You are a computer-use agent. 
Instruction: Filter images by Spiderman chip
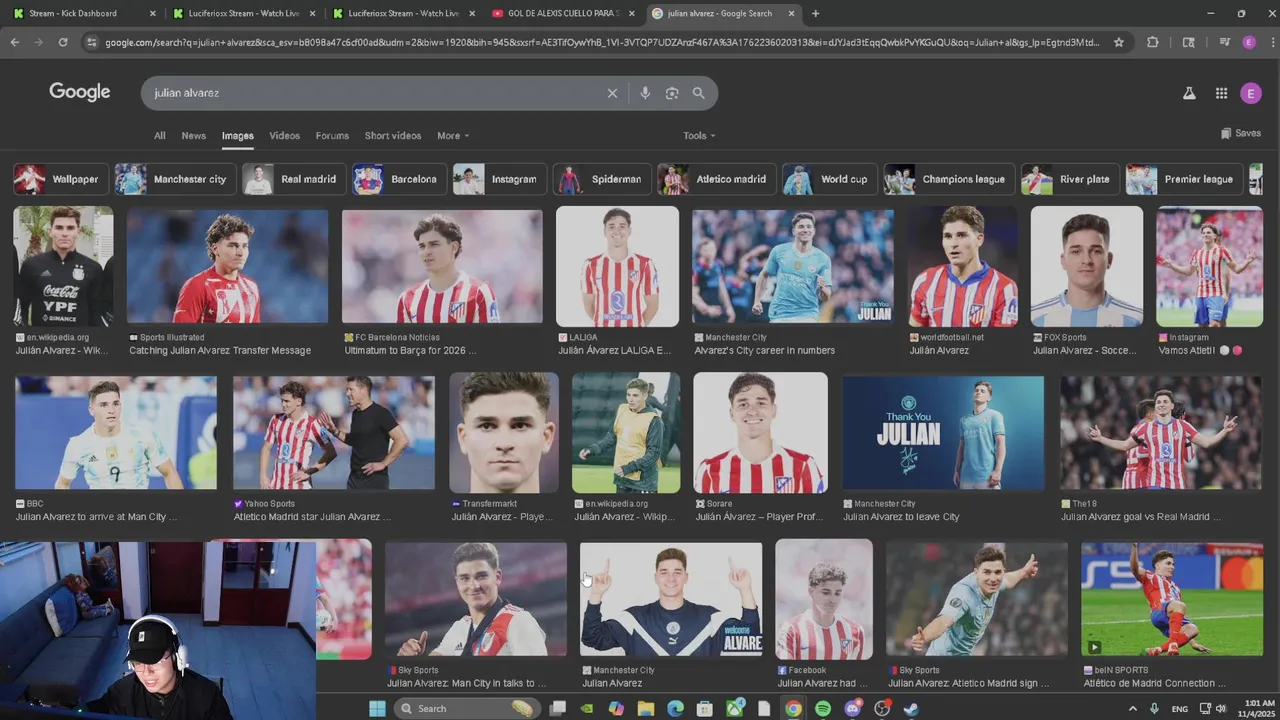[x=601, y=179]
